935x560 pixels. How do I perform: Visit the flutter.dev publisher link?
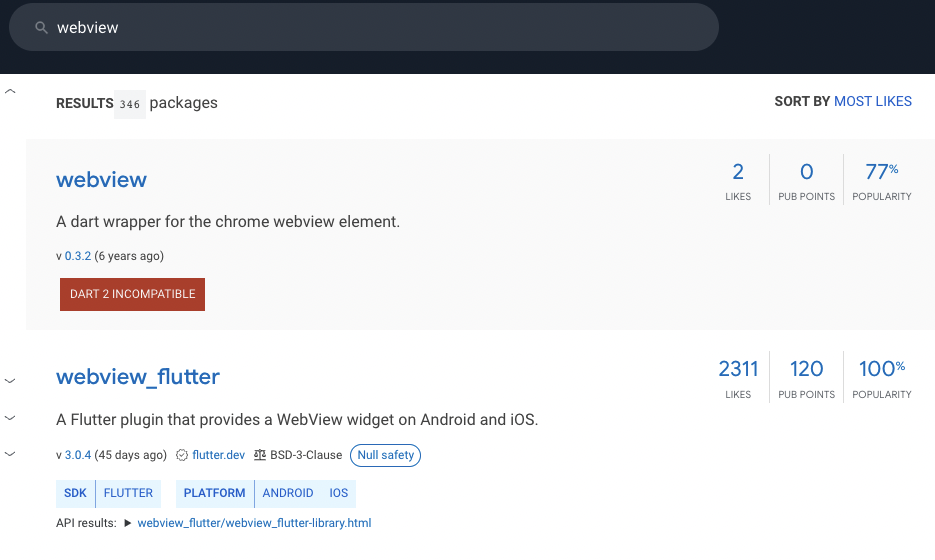(218, 455)
